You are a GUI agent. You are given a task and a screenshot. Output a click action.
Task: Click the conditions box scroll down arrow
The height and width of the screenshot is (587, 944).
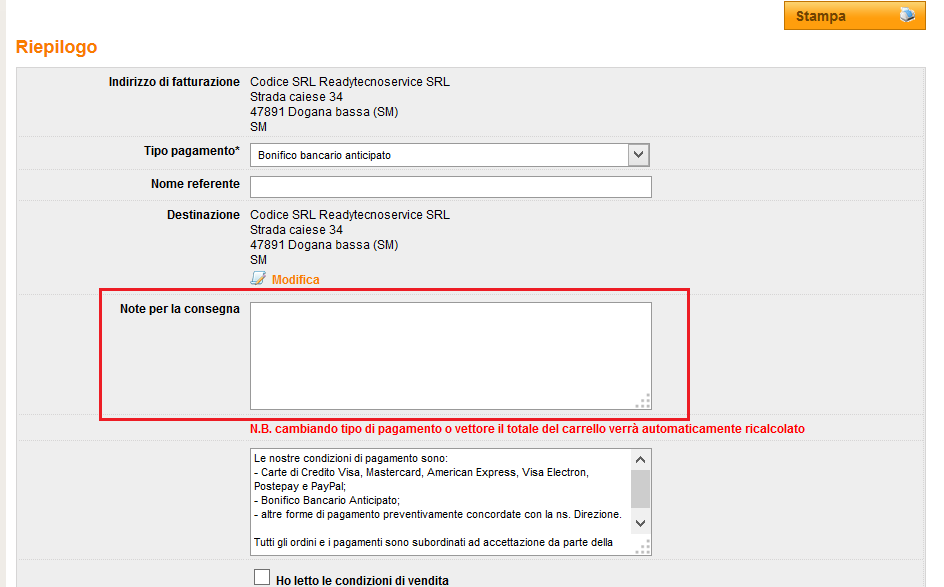(x=641, y=523)
